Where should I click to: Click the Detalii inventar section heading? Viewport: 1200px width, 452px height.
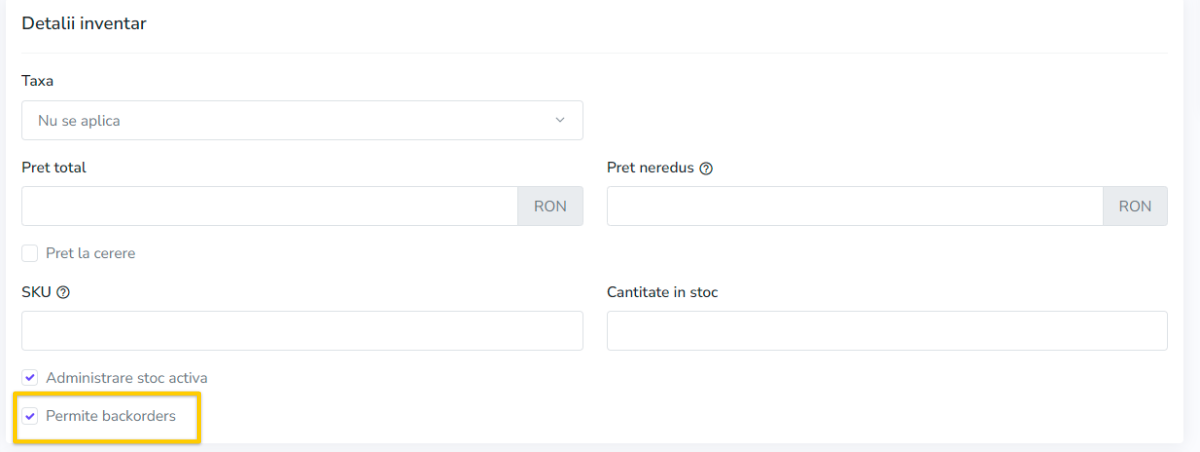coord(84,24)
